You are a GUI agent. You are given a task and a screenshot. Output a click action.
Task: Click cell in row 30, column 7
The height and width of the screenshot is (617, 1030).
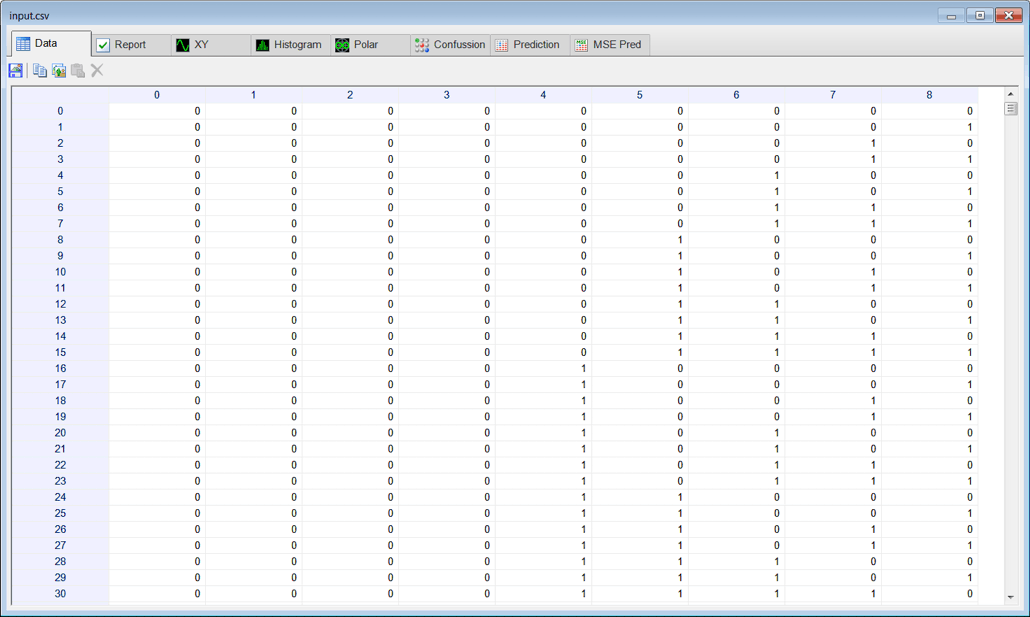point(833,594)
